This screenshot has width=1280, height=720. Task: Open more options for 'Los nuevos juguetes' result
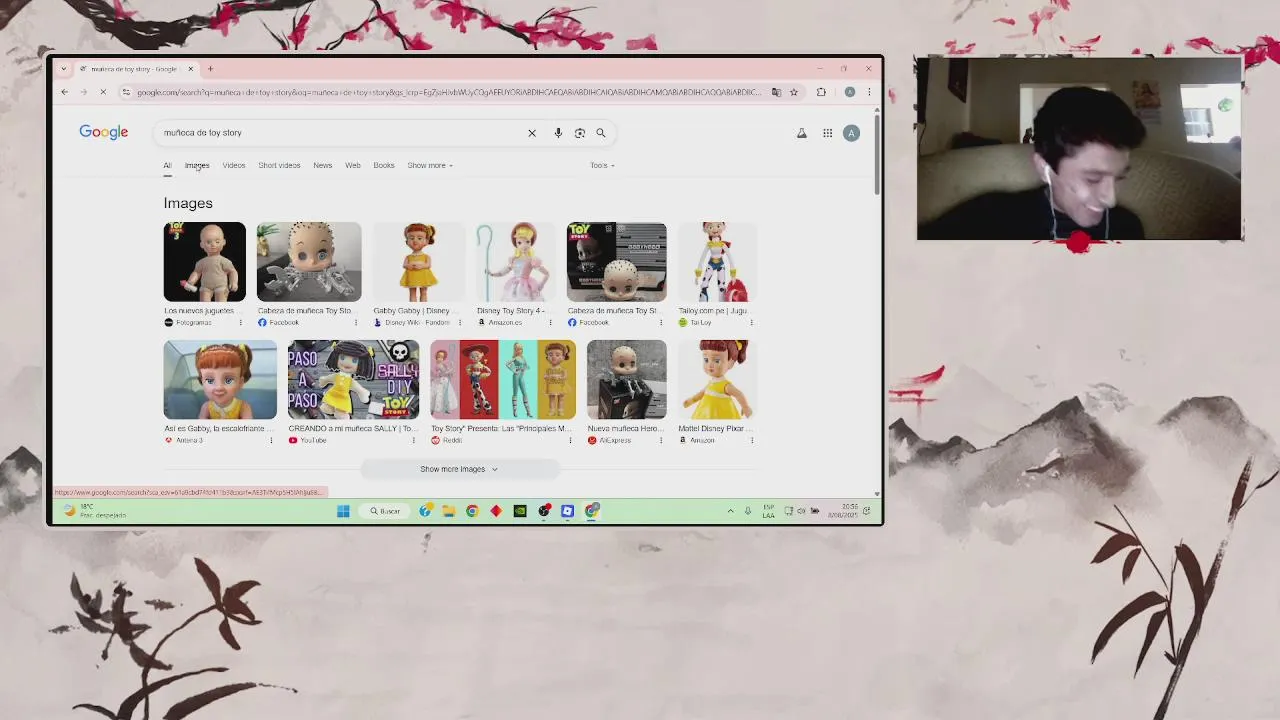(x=240, y=323)
